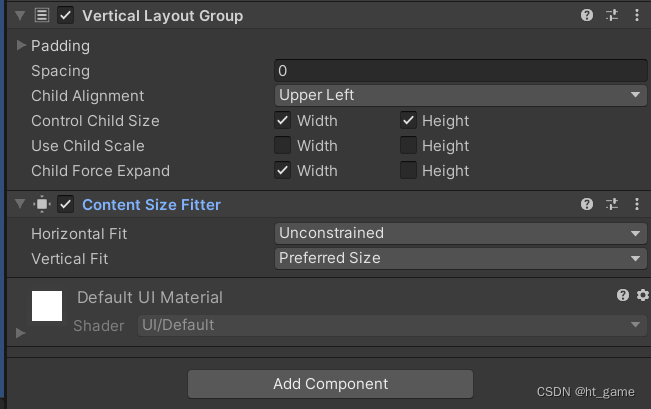651x409 pixels.
Task: Enable Child Force Expand Height
Action: (x=408, y=171)
